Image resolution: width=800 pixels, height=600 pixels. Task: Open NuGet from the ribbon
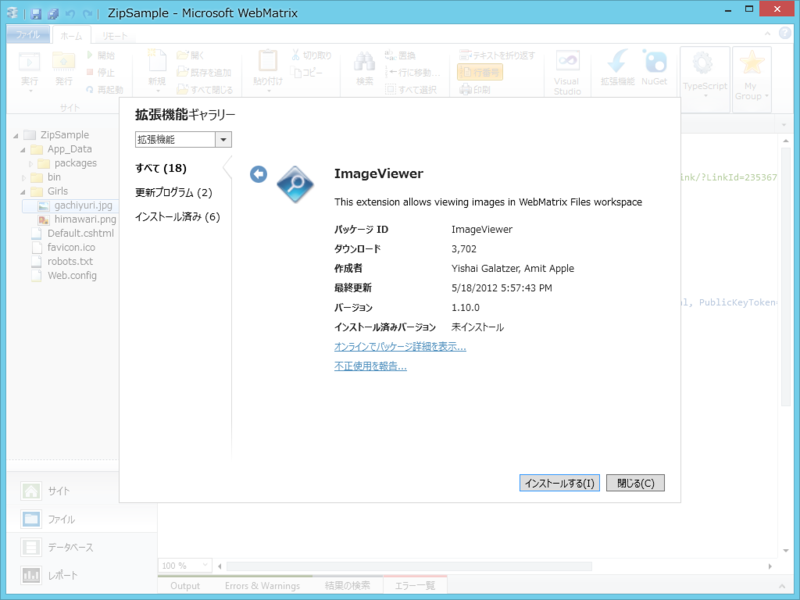[x=654, y=67]
